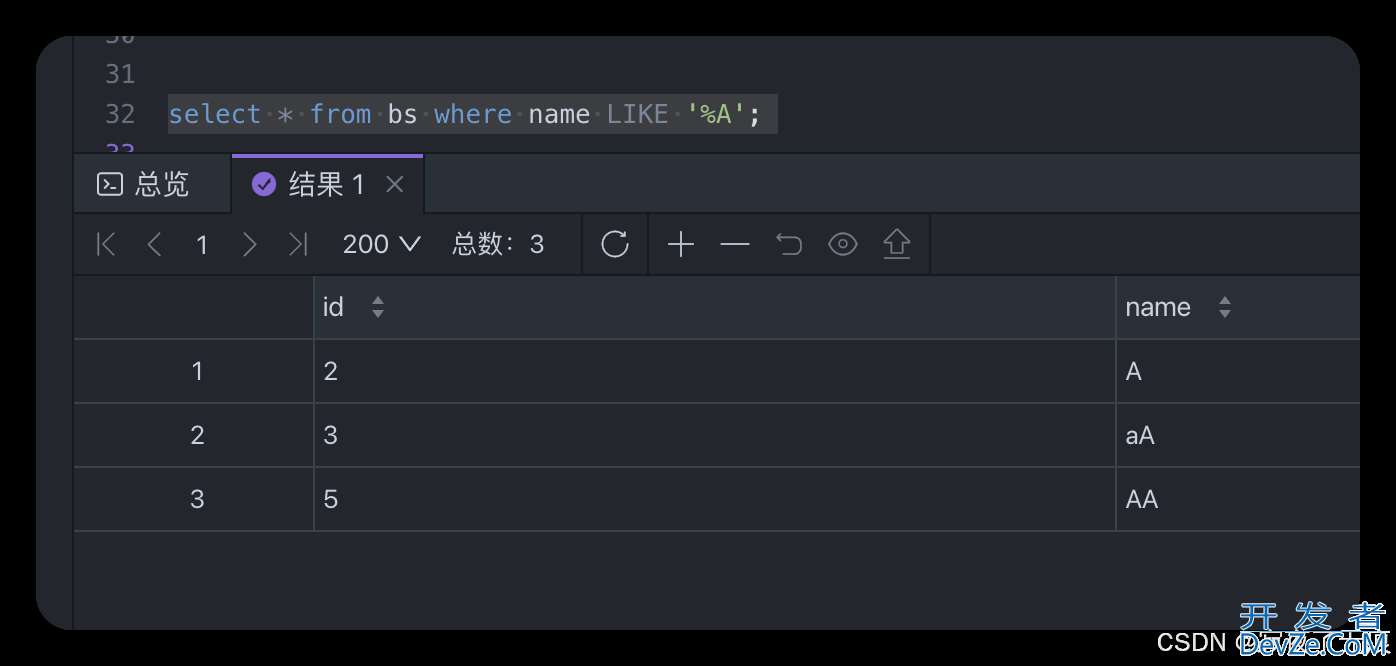The image size is (1396, 666).
Task: Jump to last results page
Action: [298, 244]
